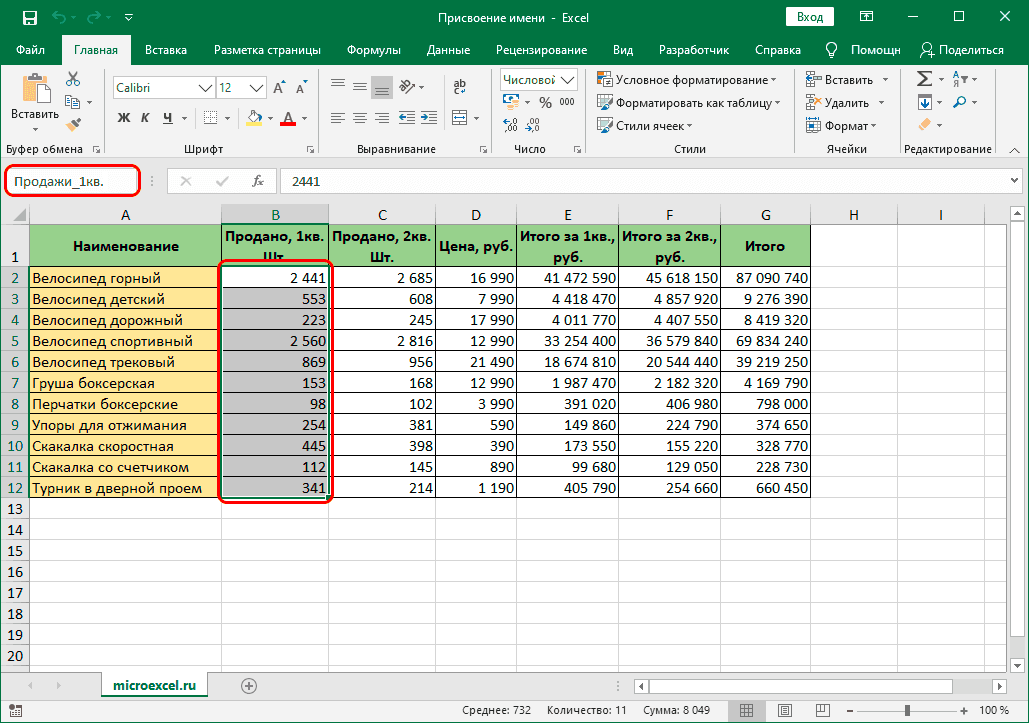Open the Формулы ribbon tab
Image resolution: width=1029 pixels, height=723 pixels.
[x=374, y=50]
